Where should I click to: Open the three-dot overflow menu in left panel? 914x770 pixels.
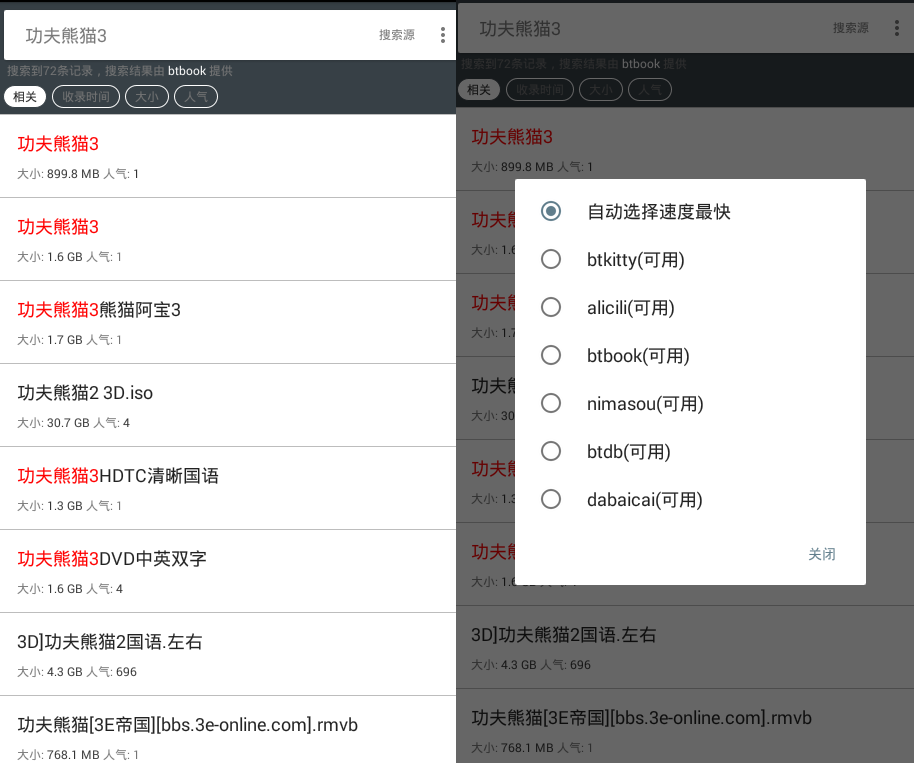coord(442,35)
